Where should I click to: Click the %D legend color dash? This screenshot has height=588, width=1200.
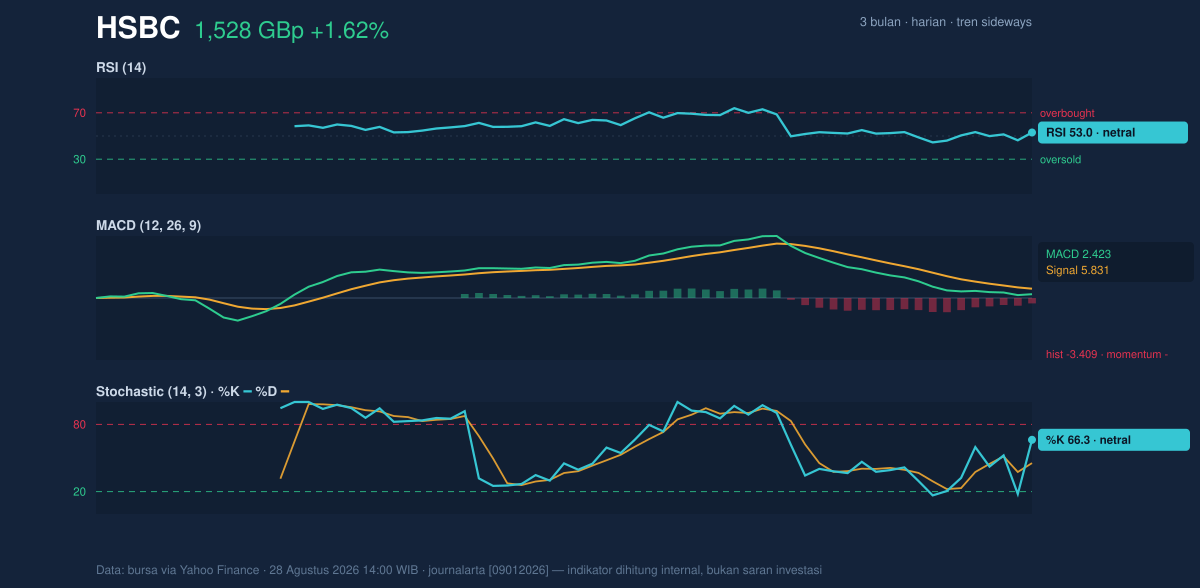(x=285, y=391)
